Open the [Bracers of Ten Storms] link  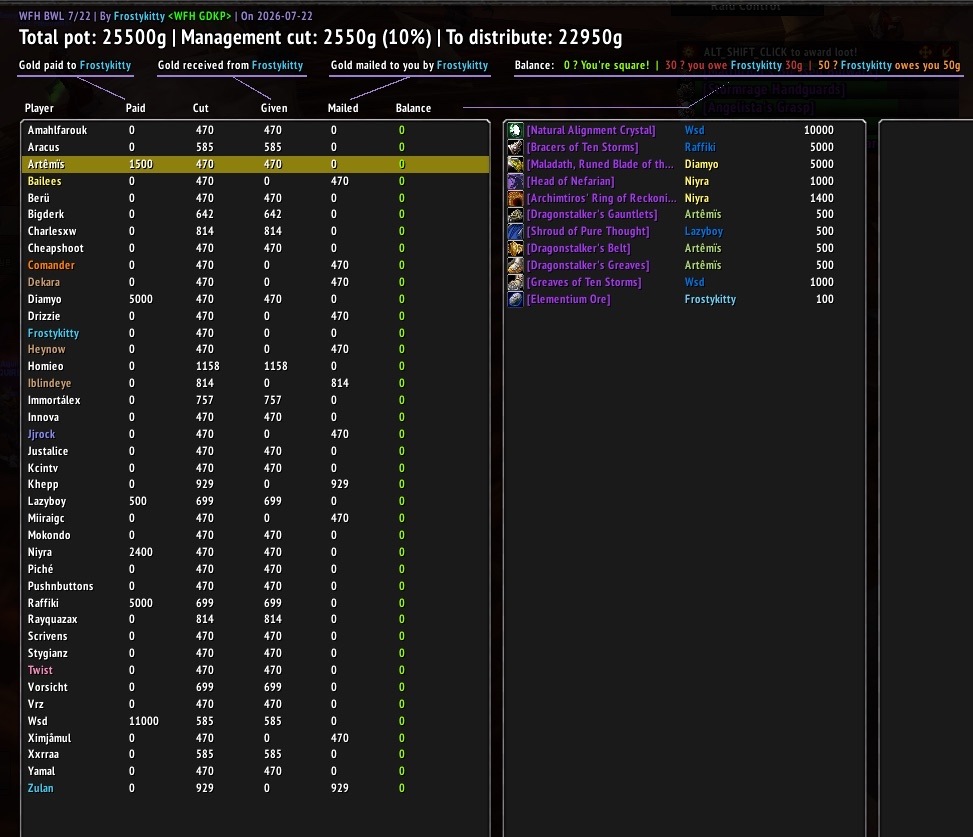click(x=582, y=147)
